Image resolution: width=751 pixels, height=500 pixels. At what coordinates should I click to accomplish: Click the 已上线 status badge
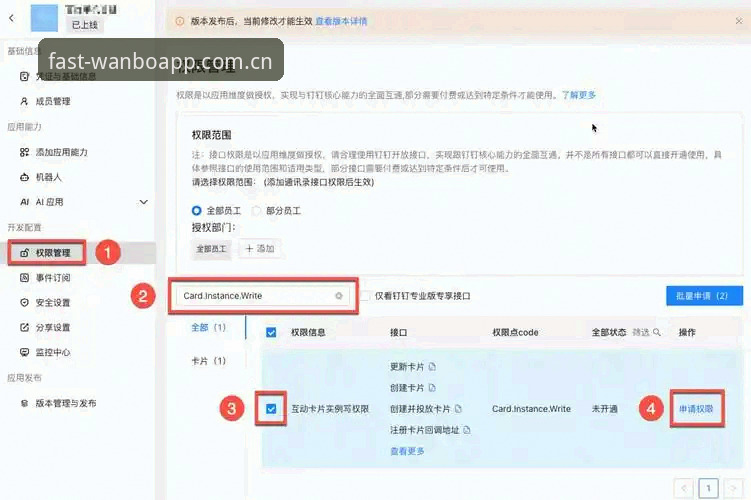(x=84, y=25)
